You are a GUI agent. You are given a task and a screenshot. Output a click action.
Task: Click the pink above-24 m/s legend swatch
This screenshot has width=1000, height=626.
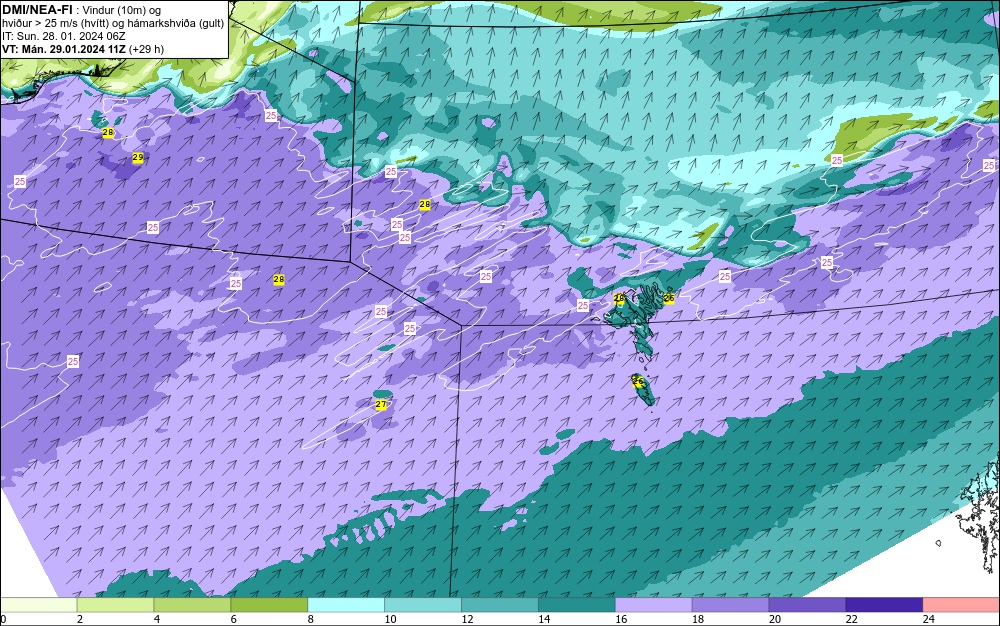click(x=961, y=605)
